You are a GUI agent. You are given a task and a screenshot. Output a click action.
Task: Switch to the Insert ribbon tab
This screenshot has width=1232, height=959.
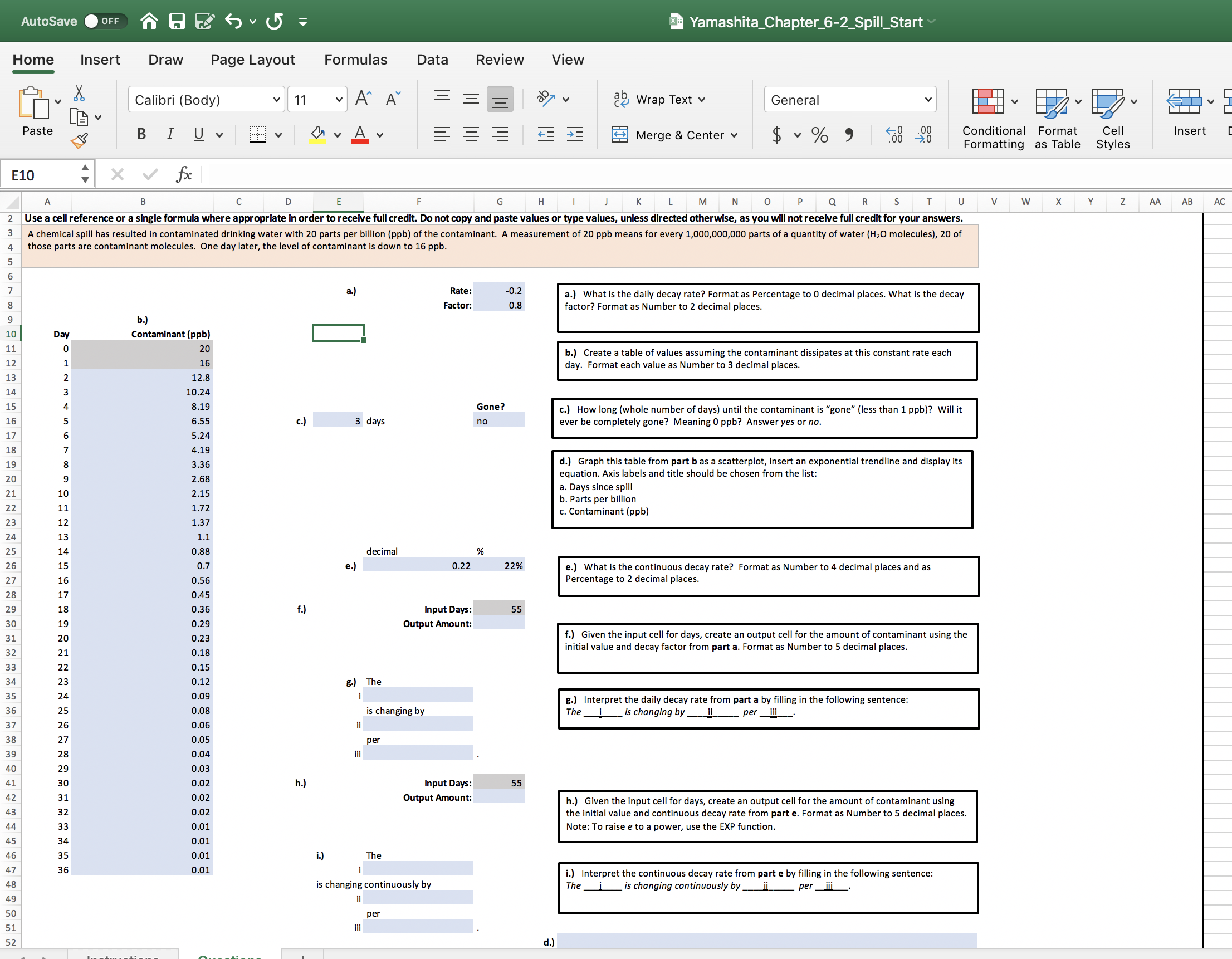[100, 60]
